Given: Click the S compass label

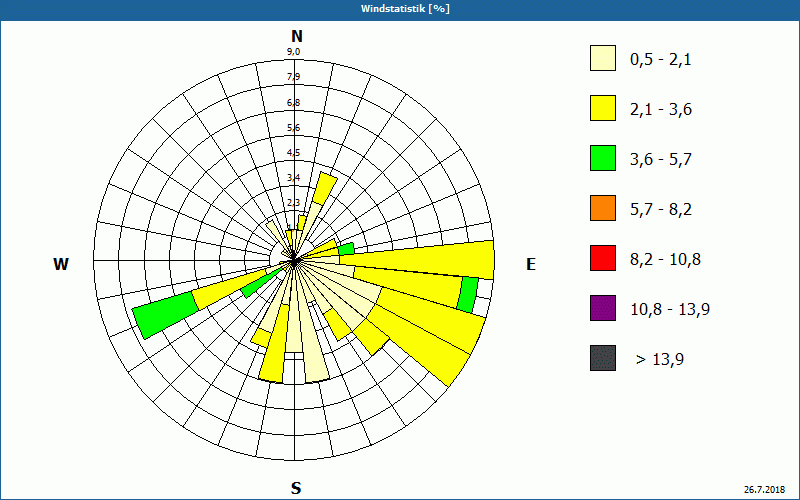Looking at the screenshot, I should (x=296, y=488).
